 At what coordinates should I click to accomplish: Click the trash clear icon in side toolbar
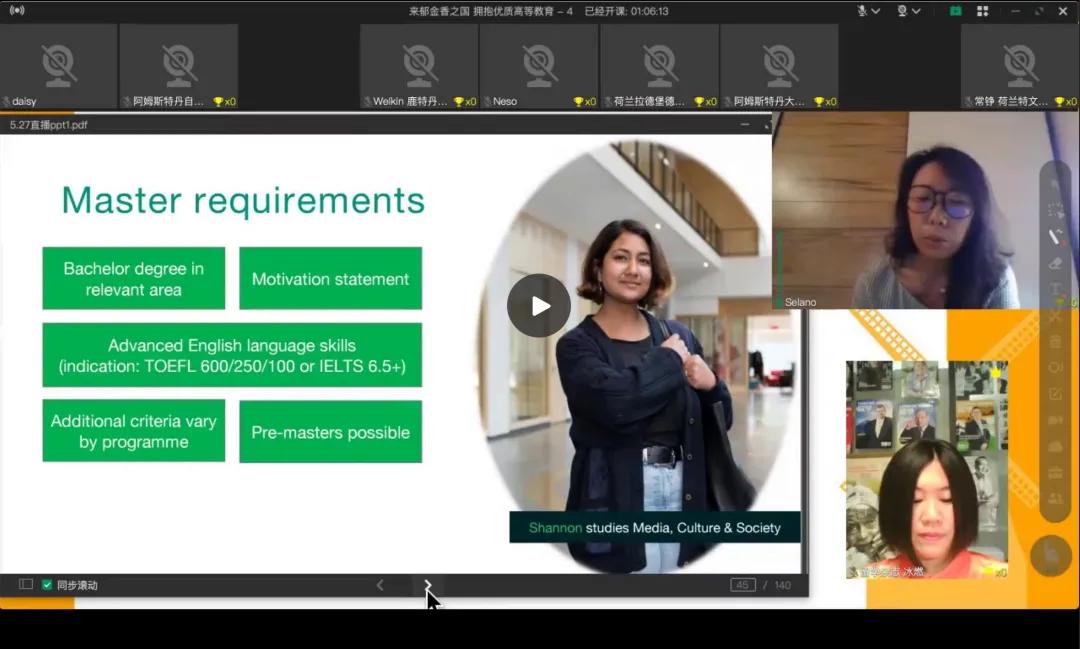tap(1055, 342)
